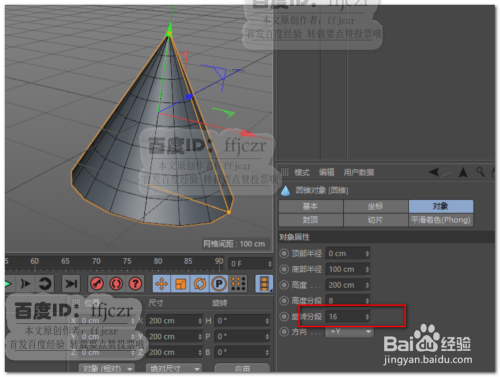Toggle animation dot for 方向
500x377 pixels.
pyautogui.click(x=284, y=332)
